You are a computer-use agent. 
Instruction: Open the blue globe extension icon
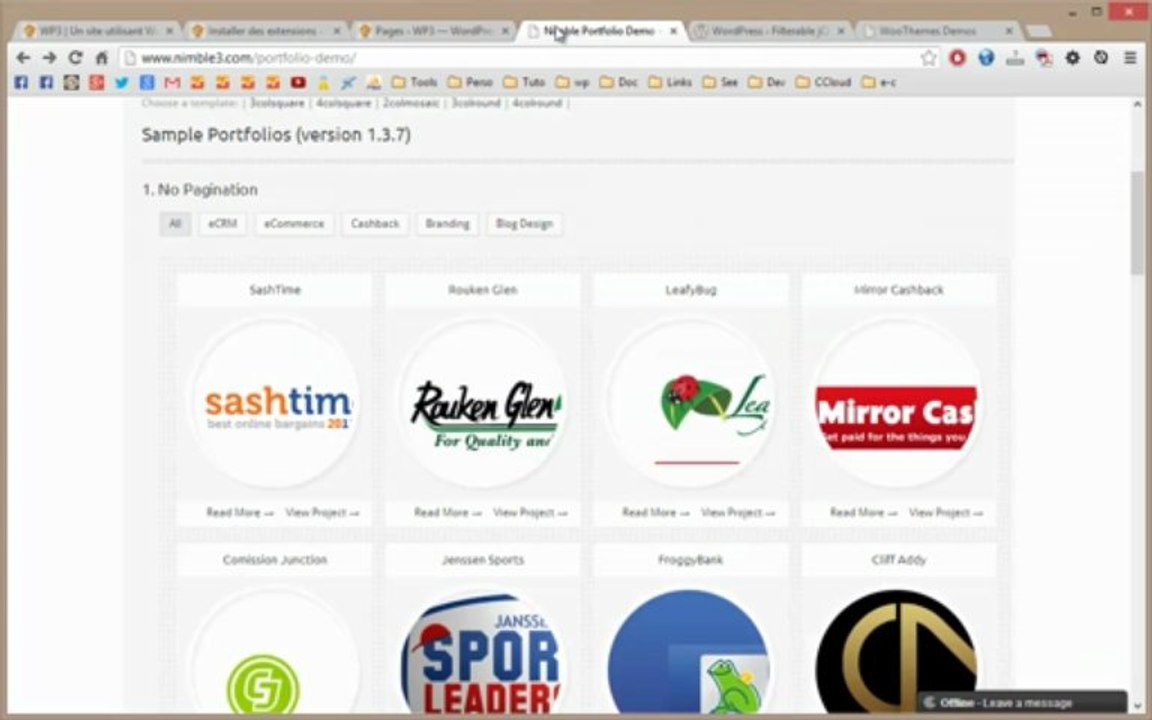click(986, 57)
